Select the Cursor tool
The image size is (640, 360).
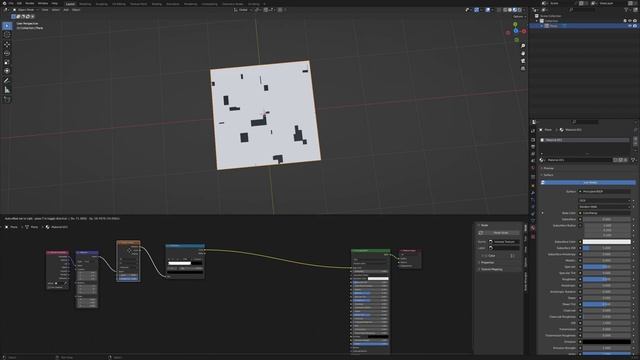7,35
